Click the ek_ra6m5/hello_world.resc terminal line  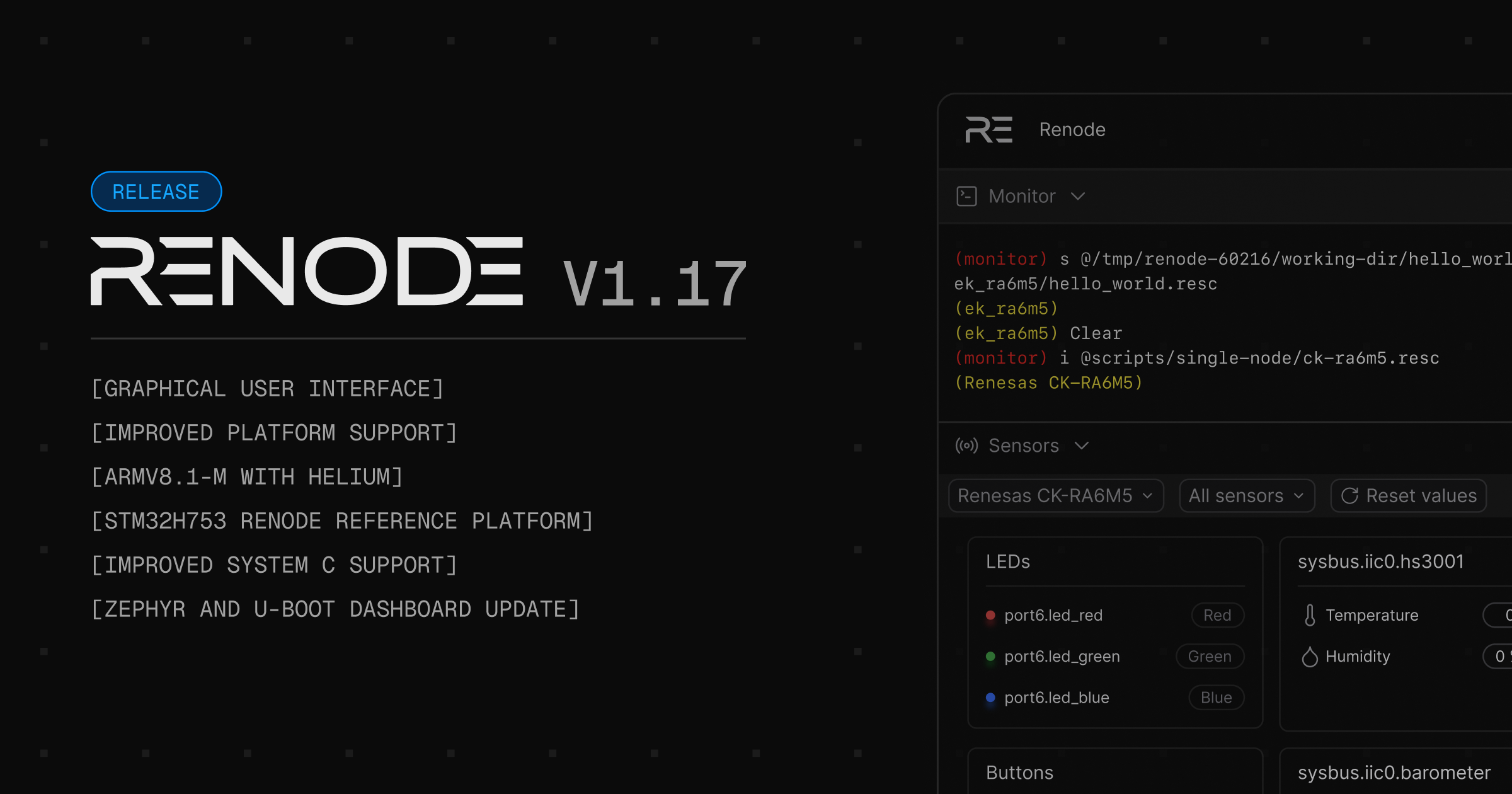[1085, 284]
